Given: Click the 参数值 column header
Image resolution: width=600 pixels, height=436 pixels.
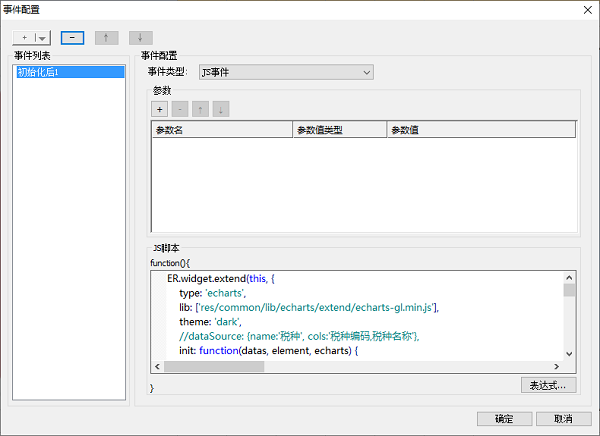Looking at the screenshot, I should 480,129.
